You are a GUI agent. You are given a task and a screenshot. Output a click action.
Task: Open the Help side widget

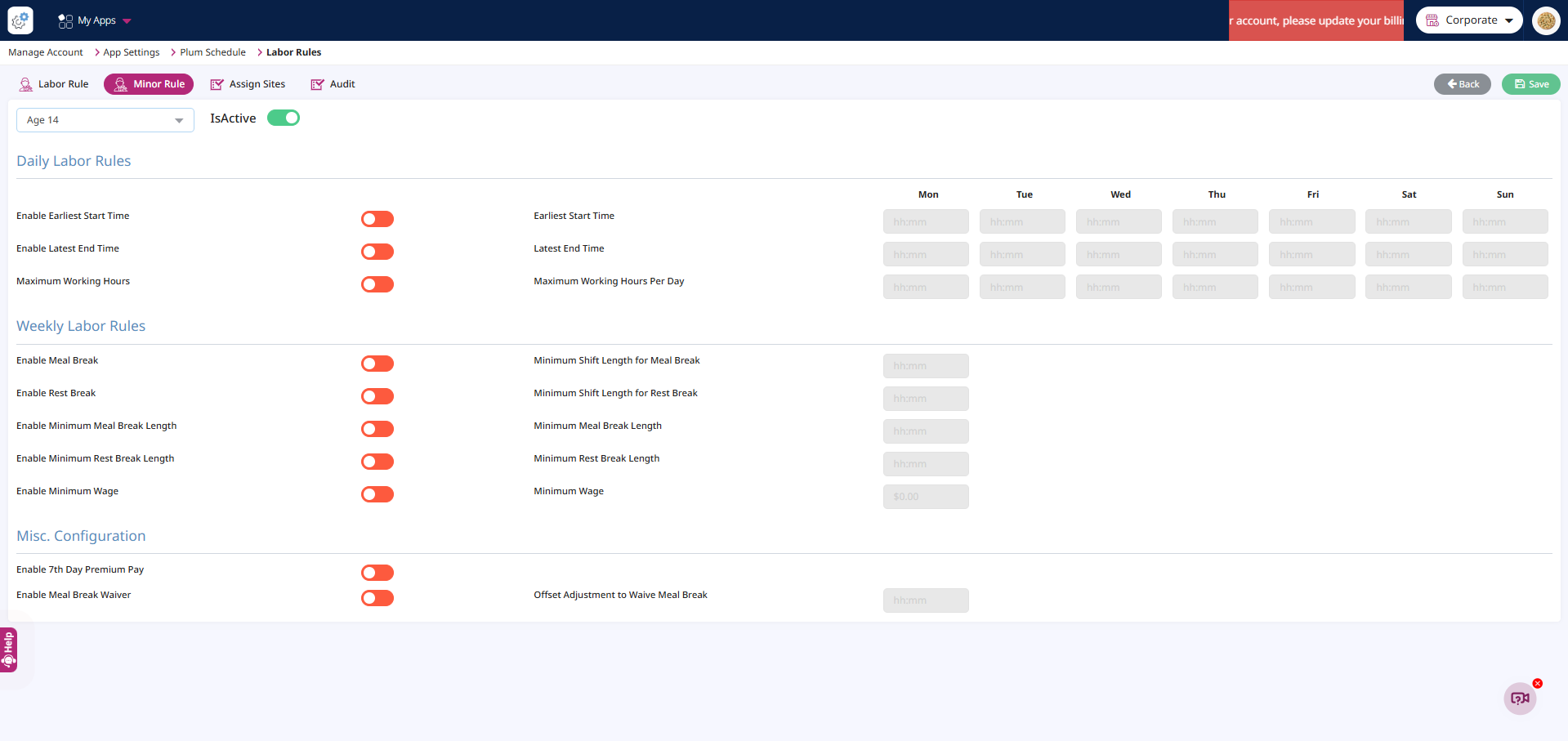(8, 649)
